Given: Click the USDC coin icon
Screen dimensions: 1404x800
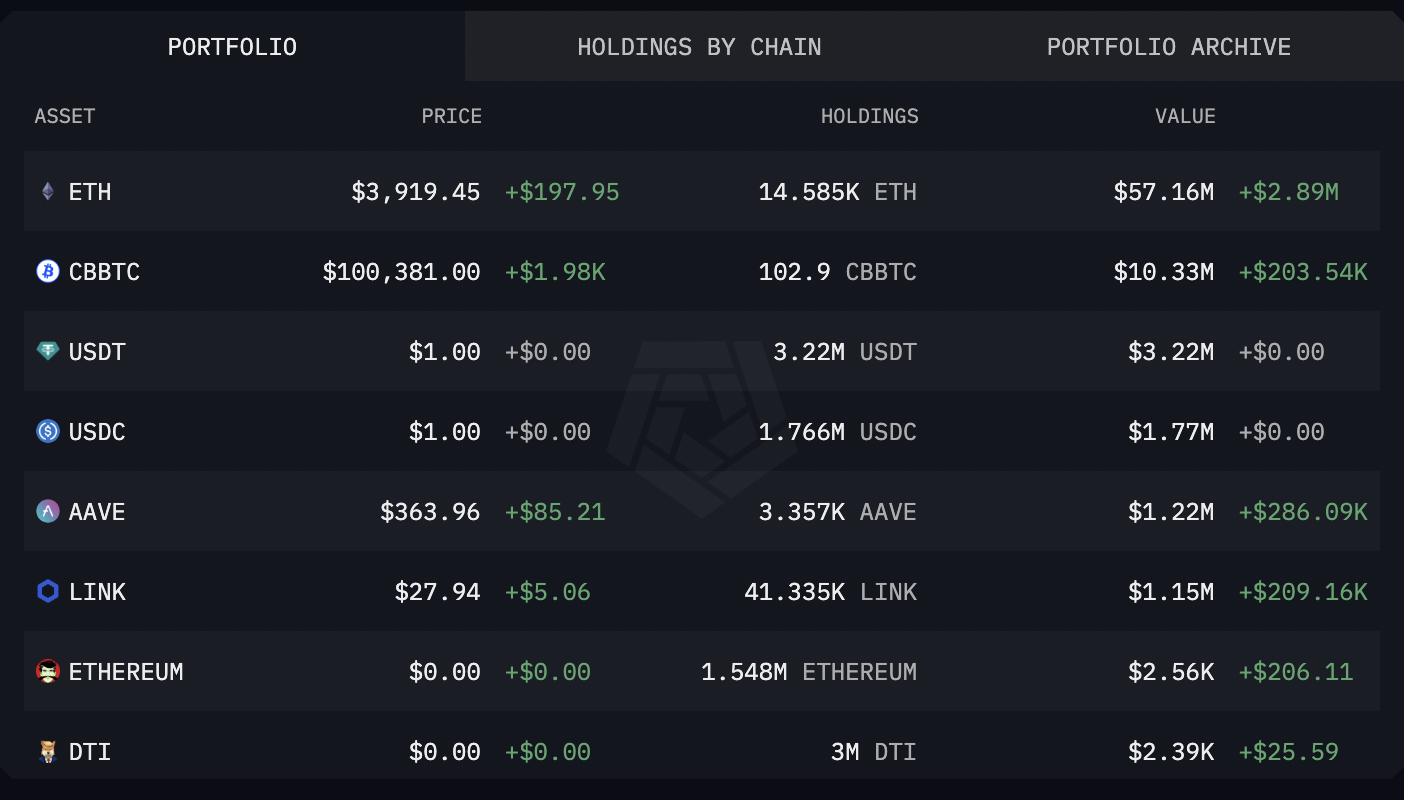Looking at the screenshot, I should point(48,431).
